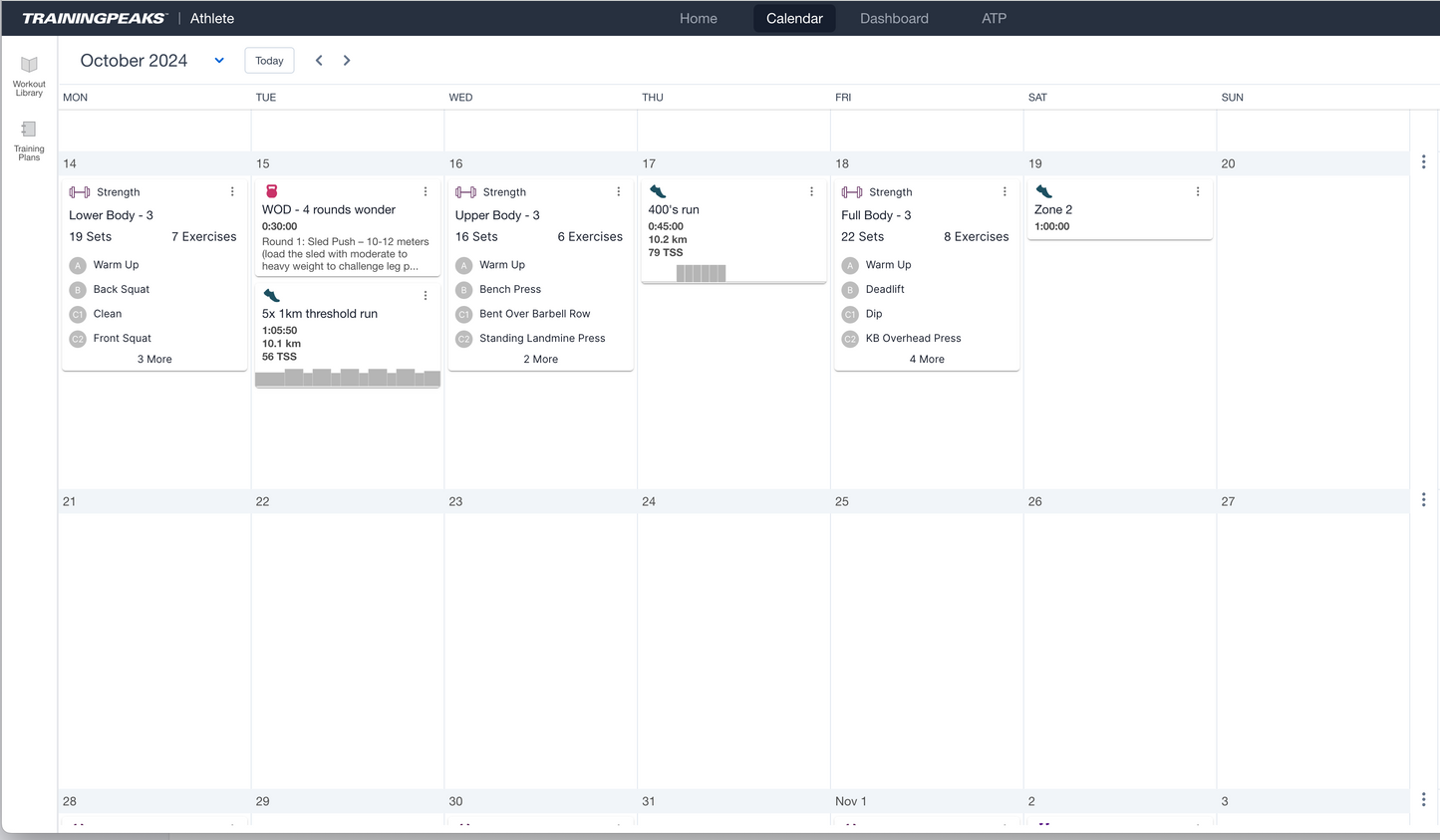Open week options menu for October 14 week
The height and width of the screenshot is (840, 1440).
tap(1423, 161)
